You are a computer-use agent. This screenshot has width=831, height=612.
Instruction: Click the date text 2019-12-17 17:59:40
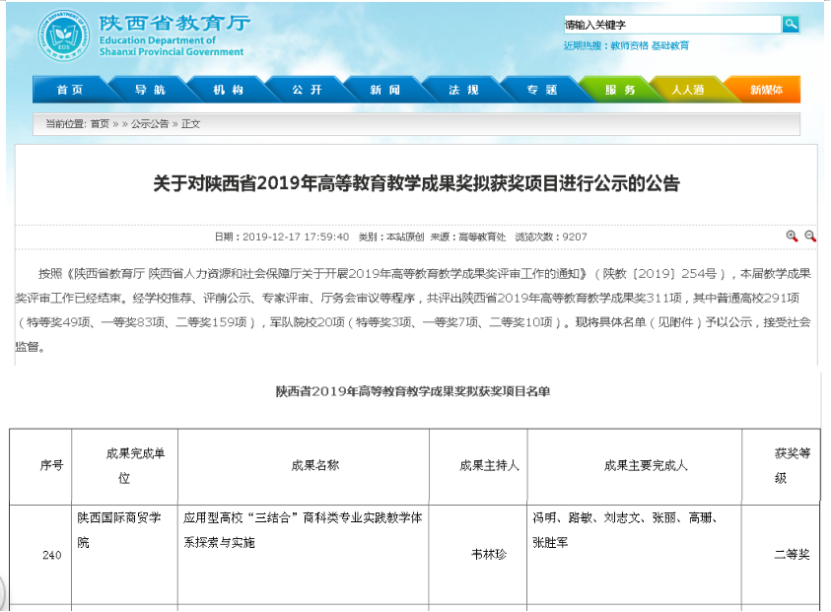click(295, 237)
